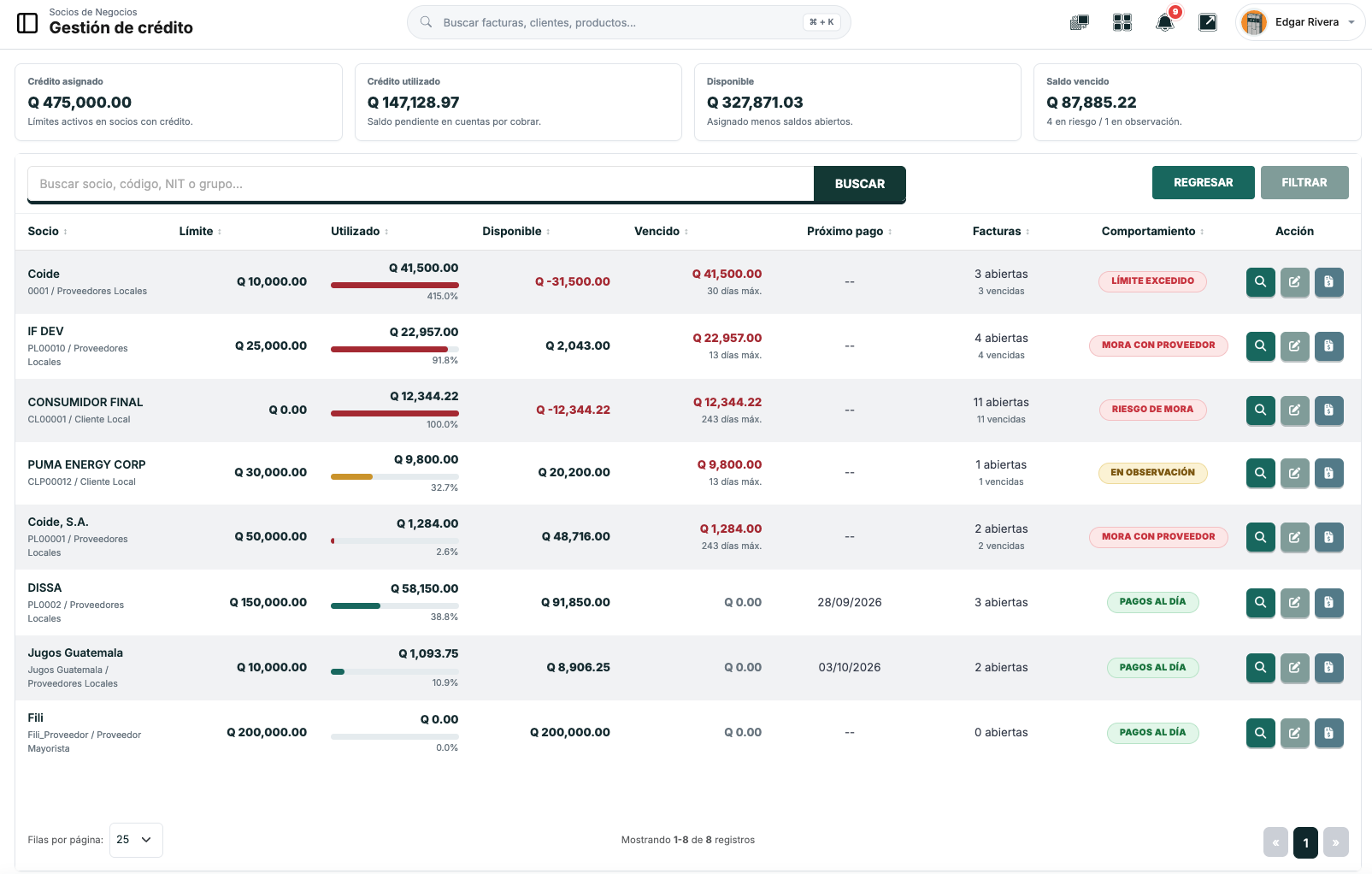Open the notifications bell

click(1164, 23)
